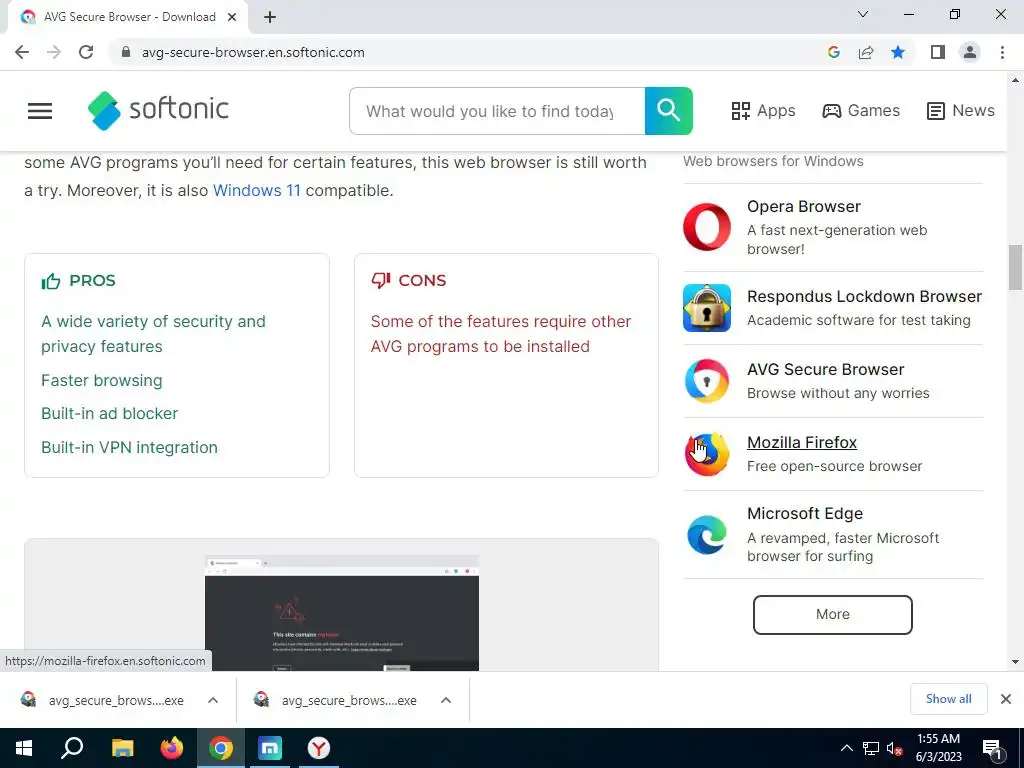Click 'Faster browsing' pro text
This screenshot has height=768, width=1024.
tap(102, 380)
